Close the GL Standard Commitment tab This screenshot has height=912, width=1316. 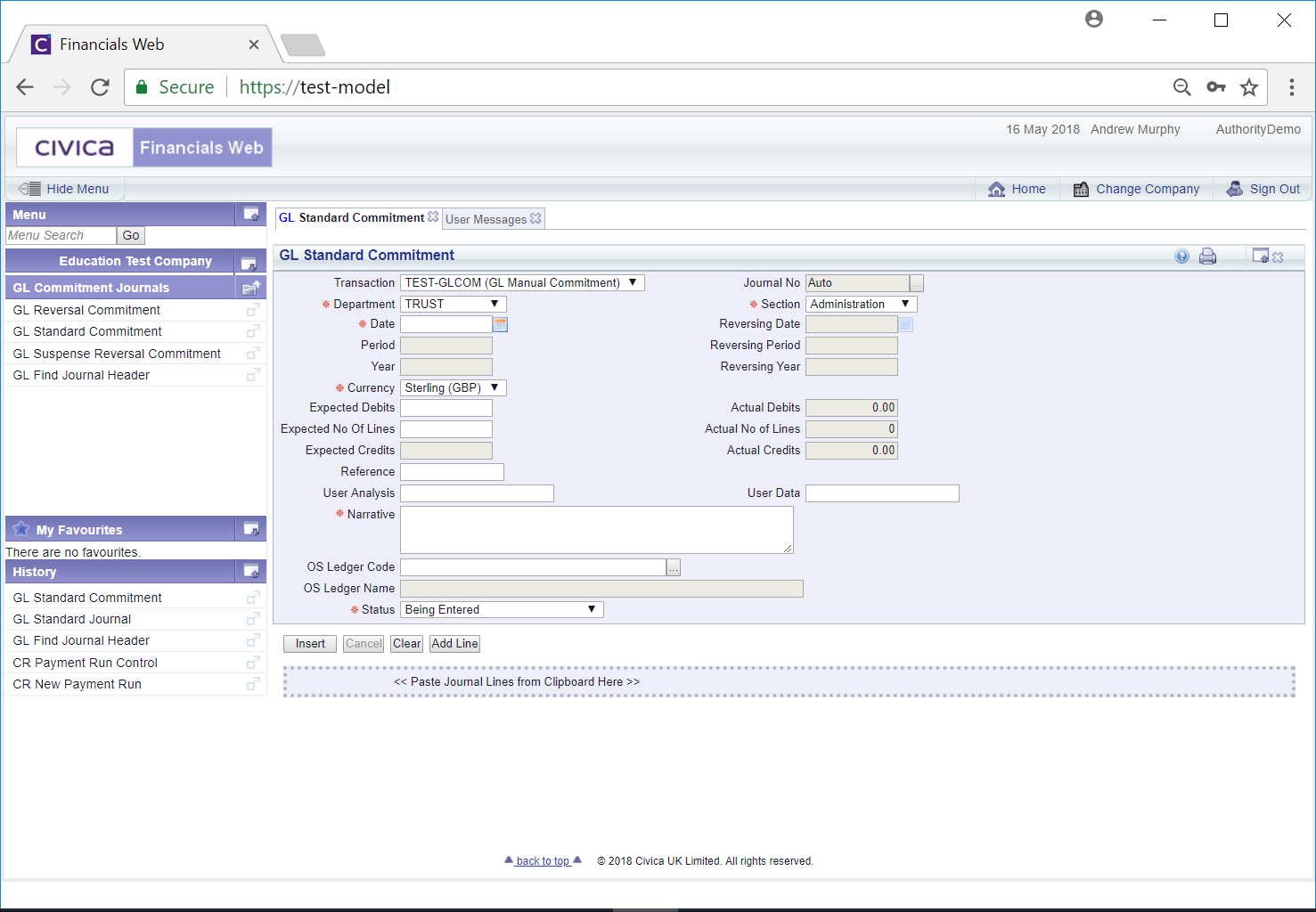tap(433, 216)
